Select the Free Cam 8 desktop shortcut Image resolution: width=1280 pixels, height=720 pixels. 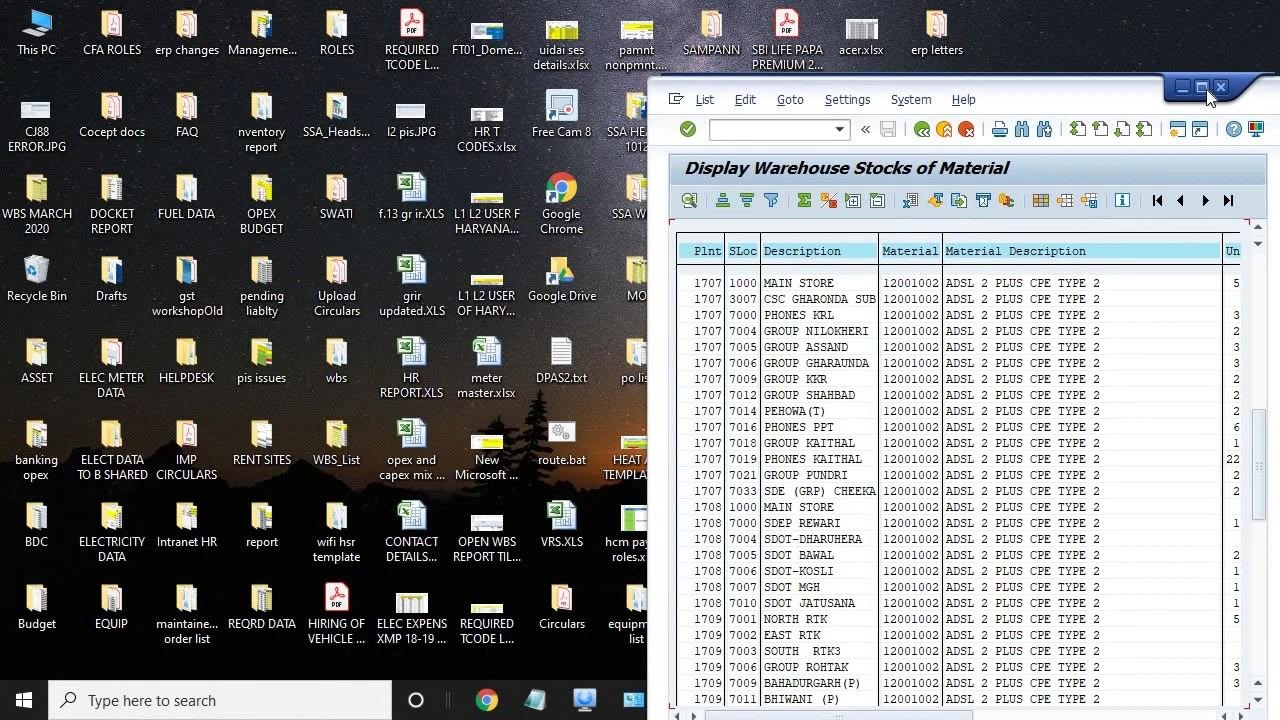(562, 115)
